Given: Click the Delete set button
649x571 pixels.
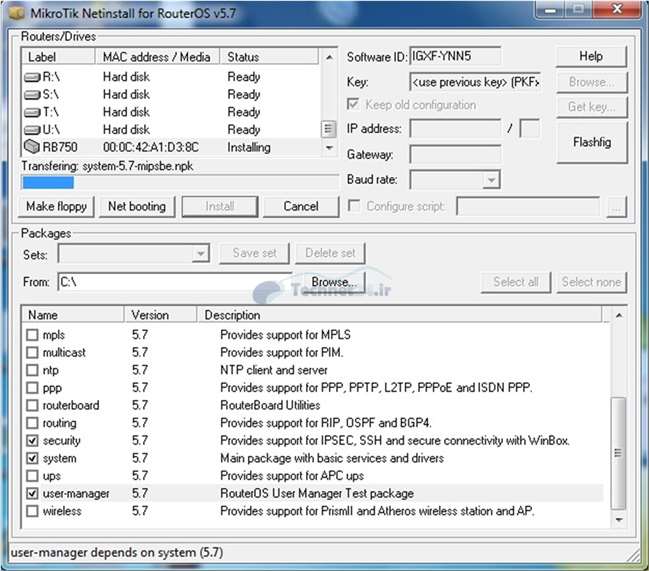Looking at the screenshot, I should click(330, 253).
